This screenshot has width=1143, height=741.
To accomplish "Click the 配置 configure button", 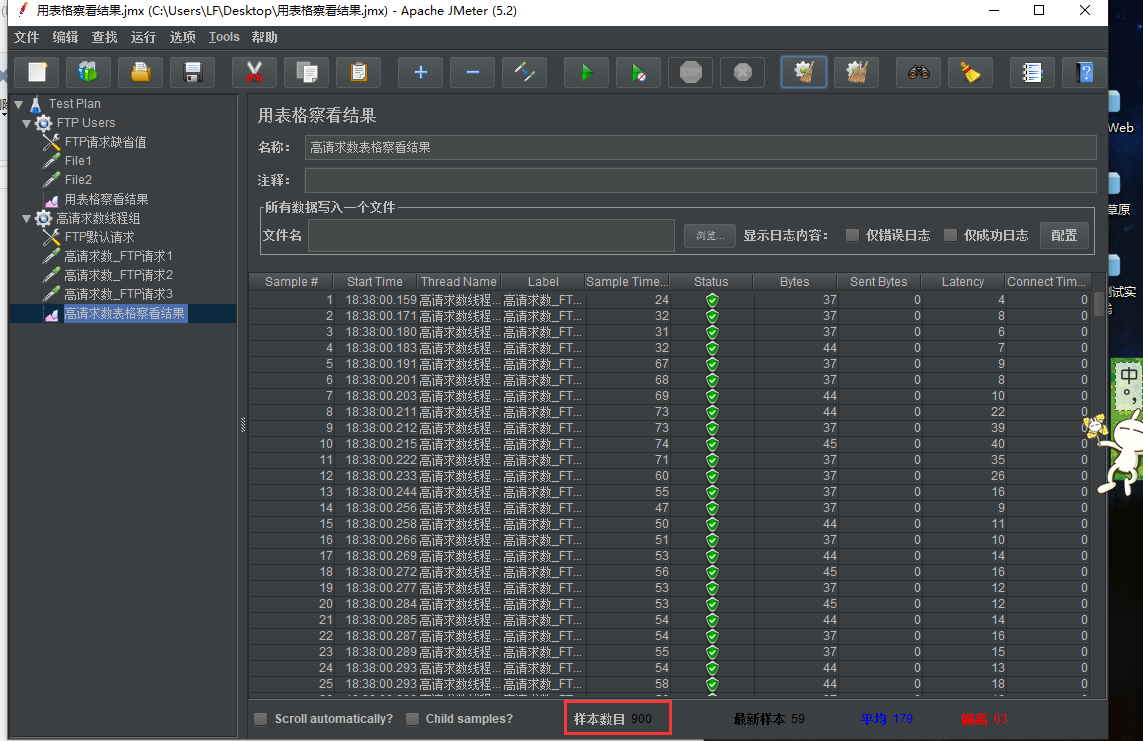I will coord(1064,235).
